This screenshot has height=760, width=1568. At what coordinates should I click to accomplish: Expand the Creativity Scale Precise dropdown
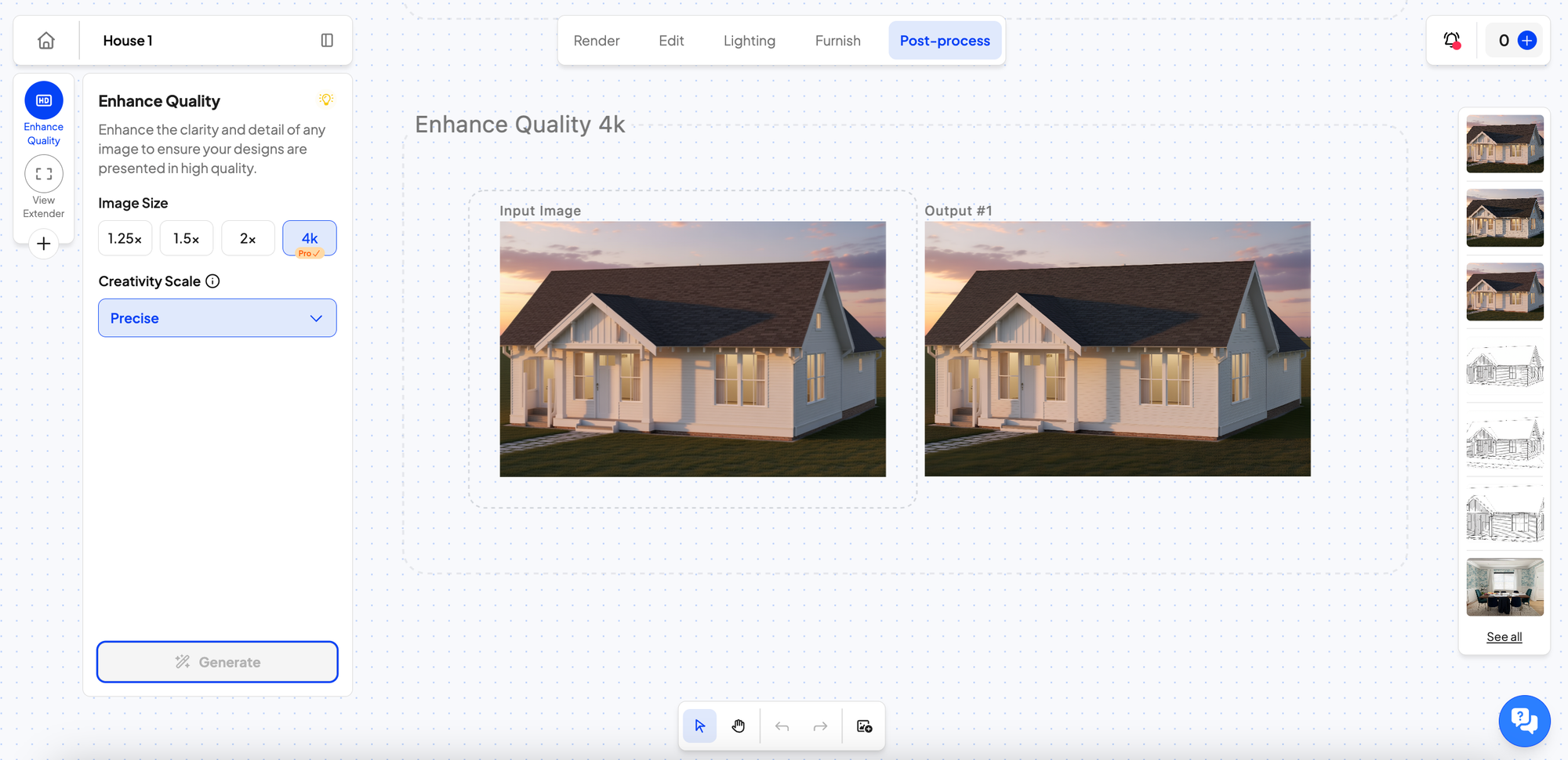tap(217, 318)
